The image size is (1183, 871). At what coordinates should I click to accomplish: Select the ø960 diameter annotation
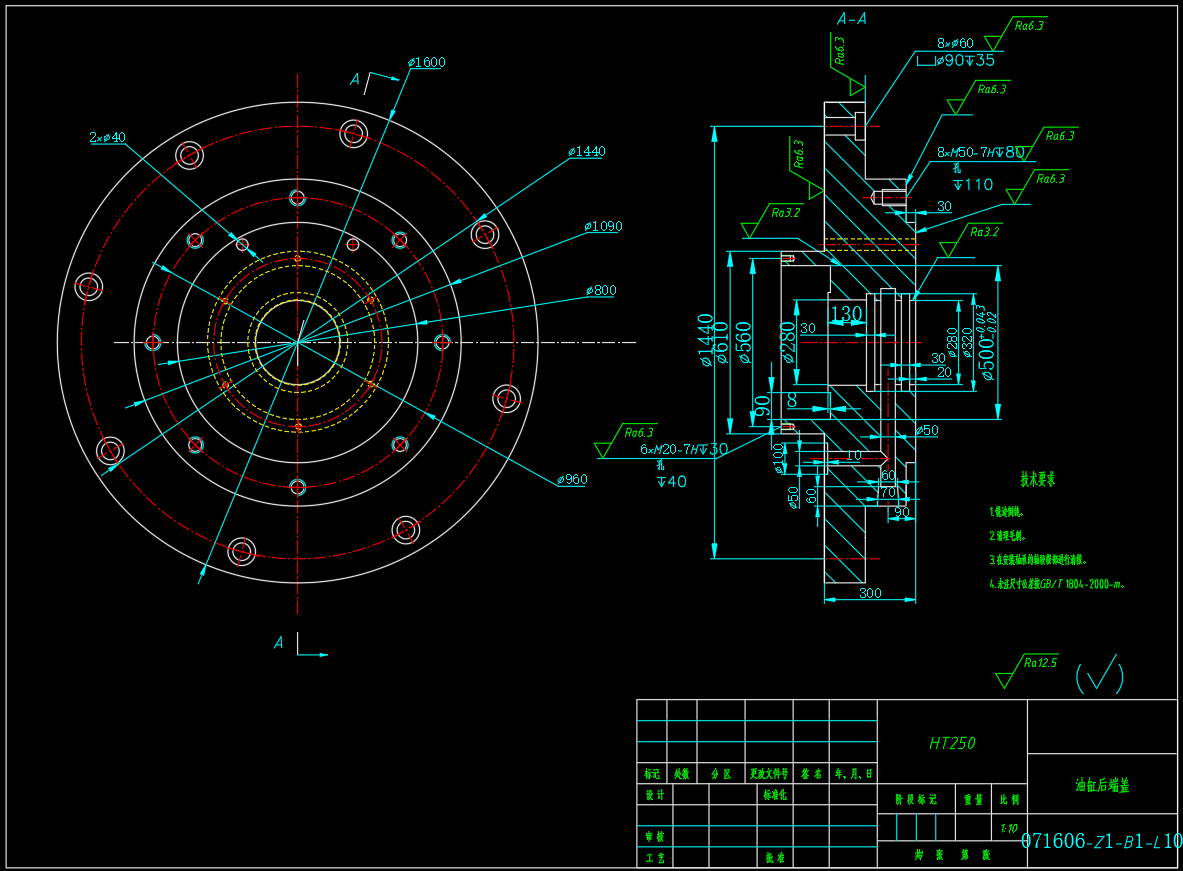coord(572,479)
